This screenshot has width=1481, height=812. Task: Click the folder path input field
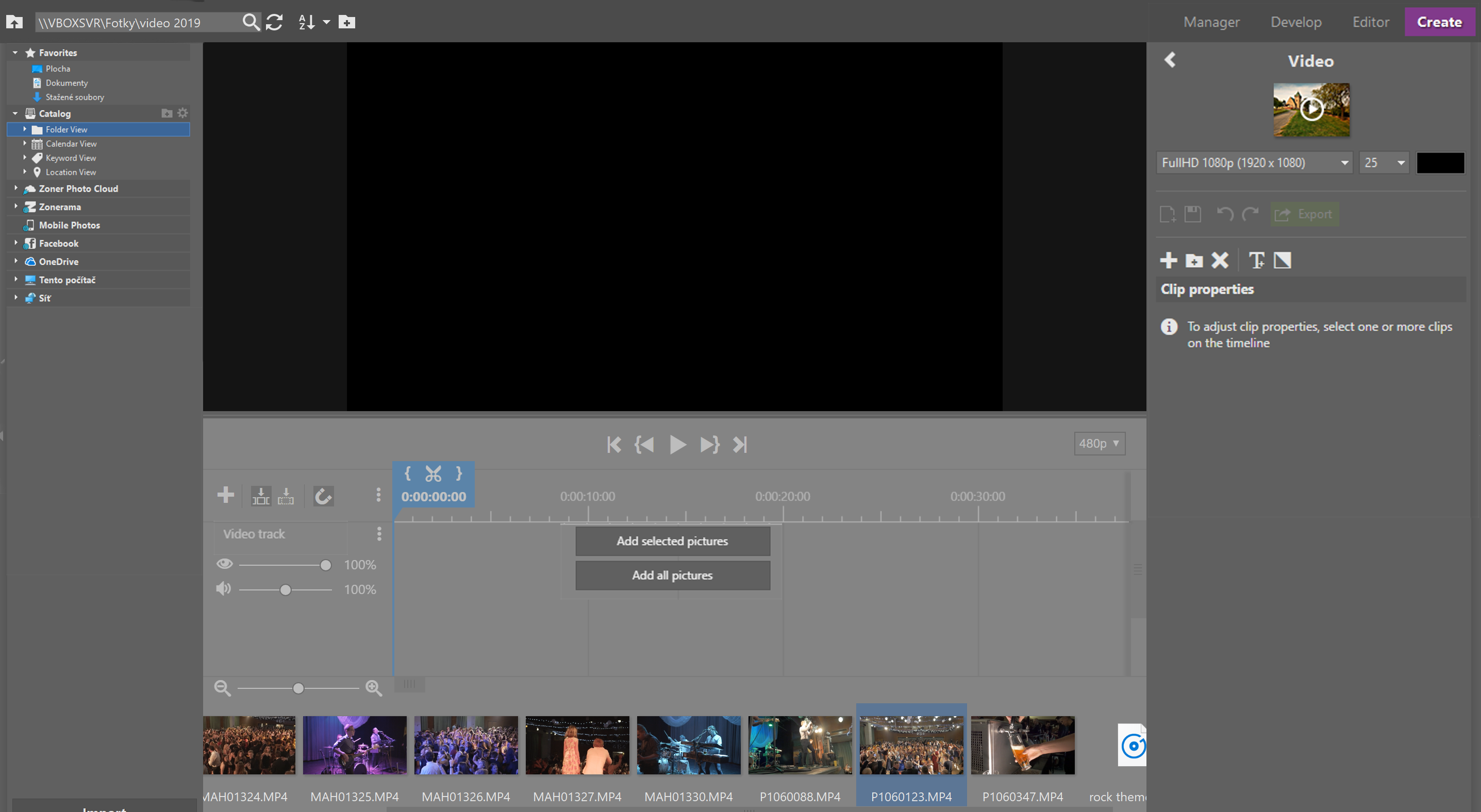138,22
